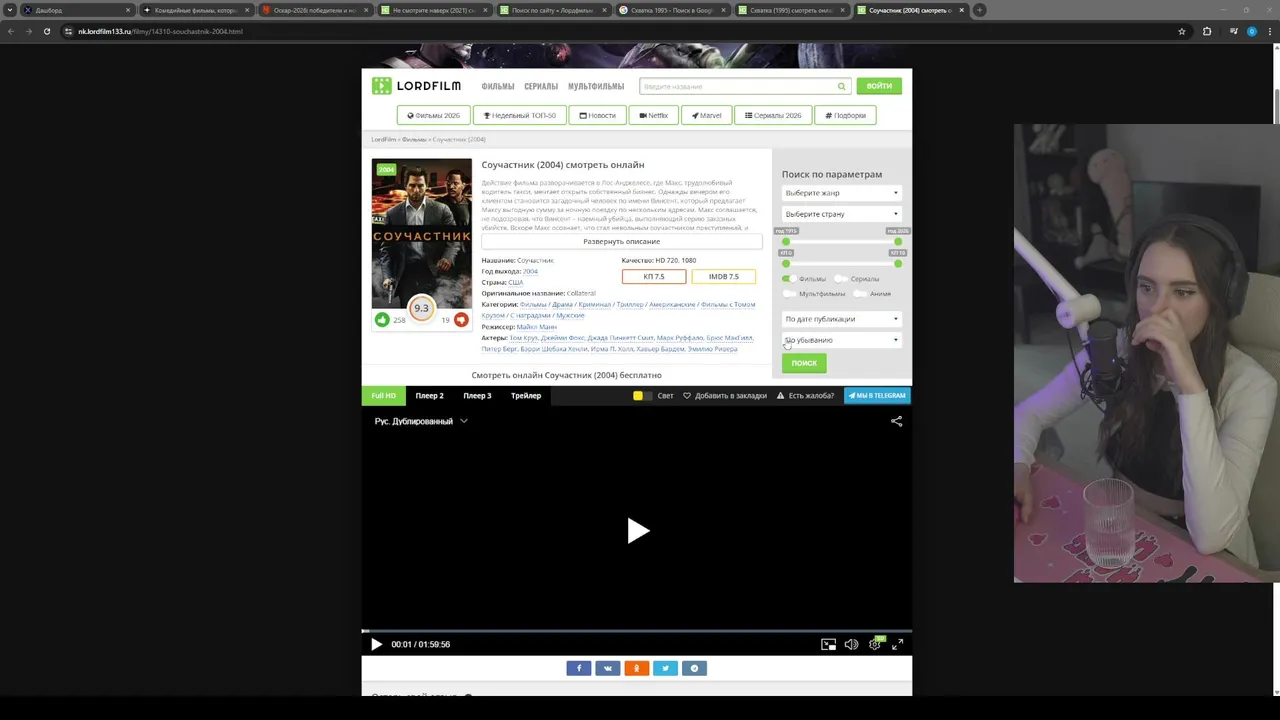
Task: Toggle the Мультфильмы filter switch
Action: pos(789,294)
